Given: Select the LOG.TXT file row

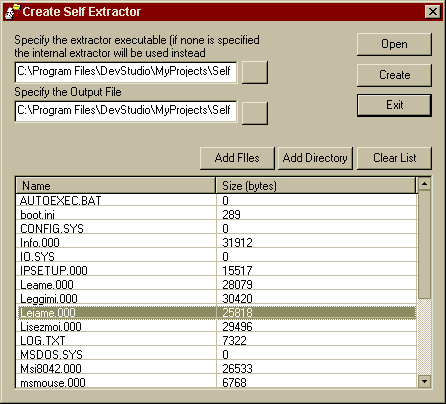Looking at the screenshot, I should (x=216, y=341).
